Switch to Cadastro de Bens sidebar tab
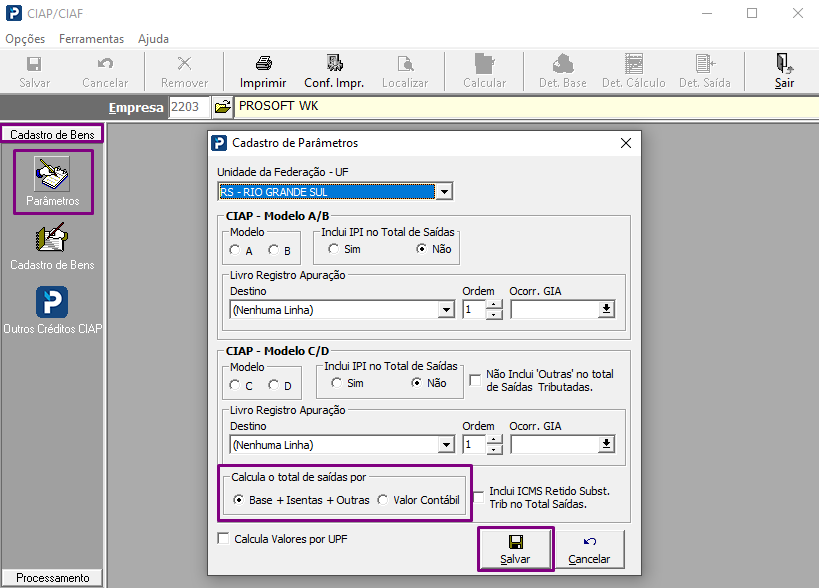 point(52,134)
